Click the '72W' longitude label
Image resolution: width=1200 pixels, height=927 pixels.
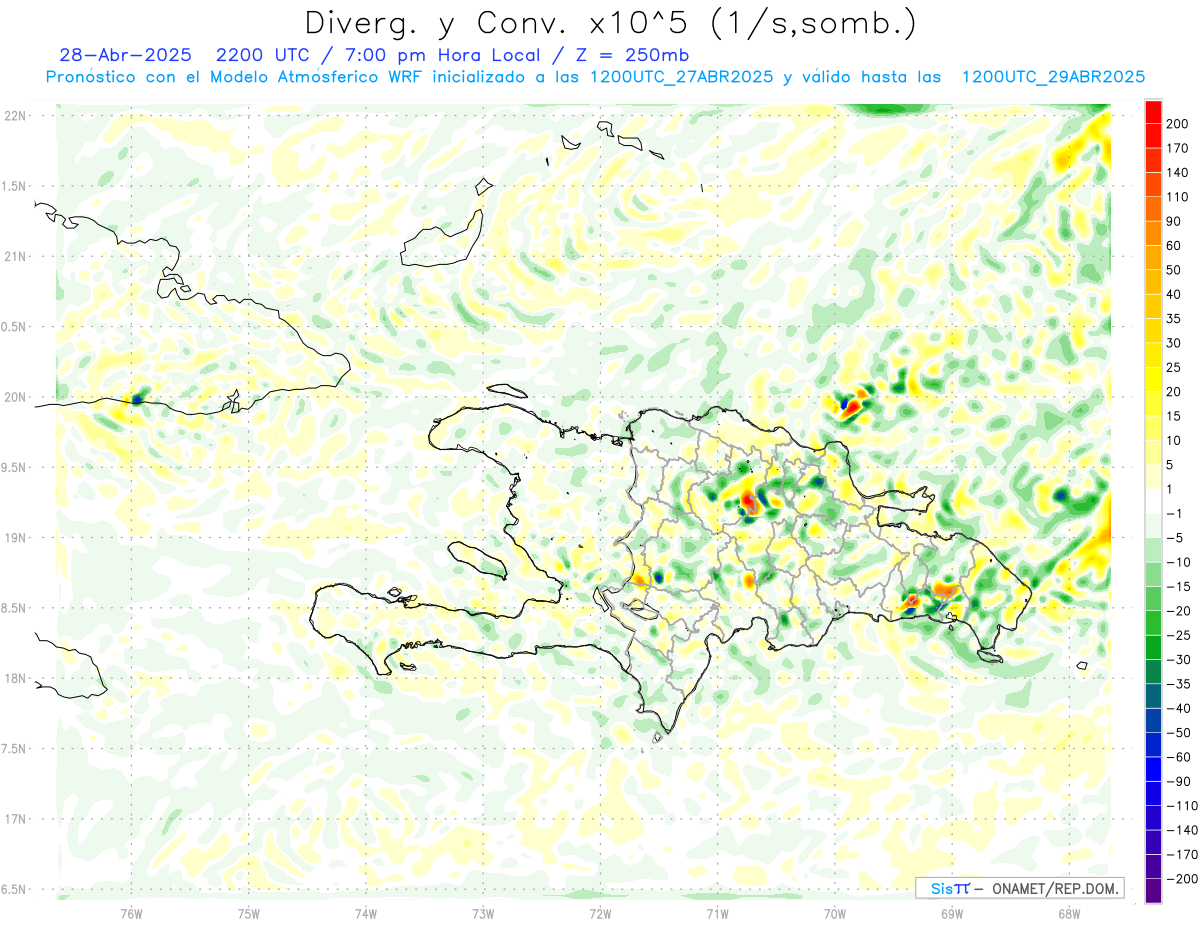coord(600,914)
